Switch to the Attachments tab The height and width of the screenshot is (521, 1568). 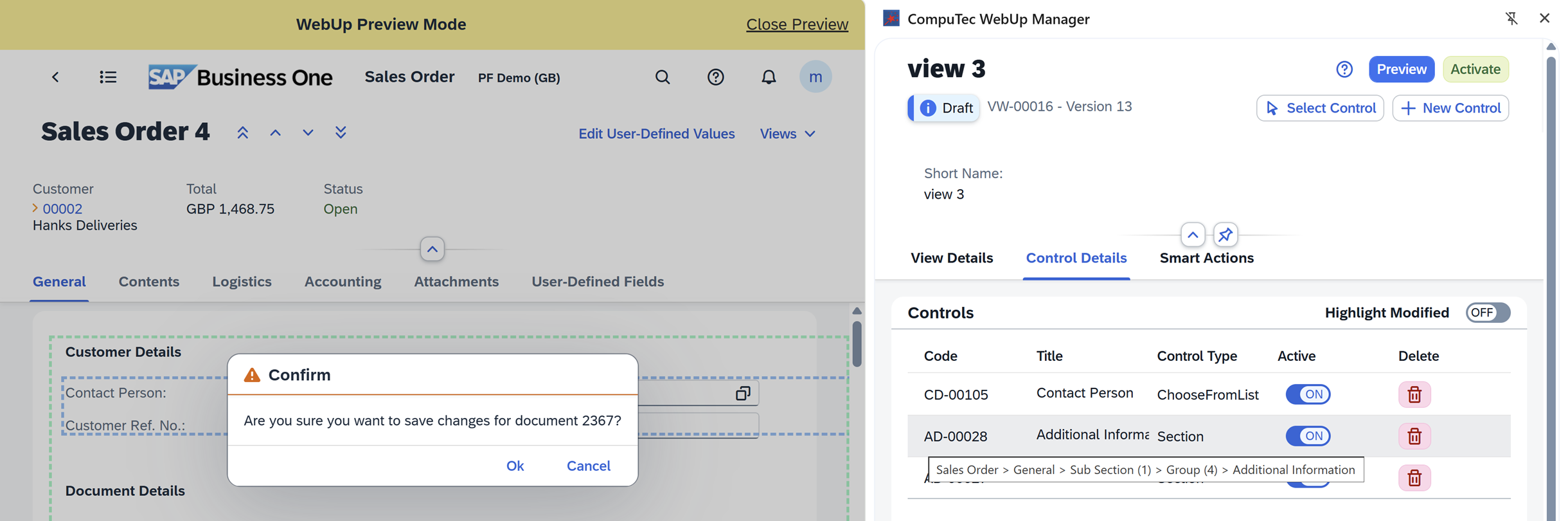click(456, 282)
